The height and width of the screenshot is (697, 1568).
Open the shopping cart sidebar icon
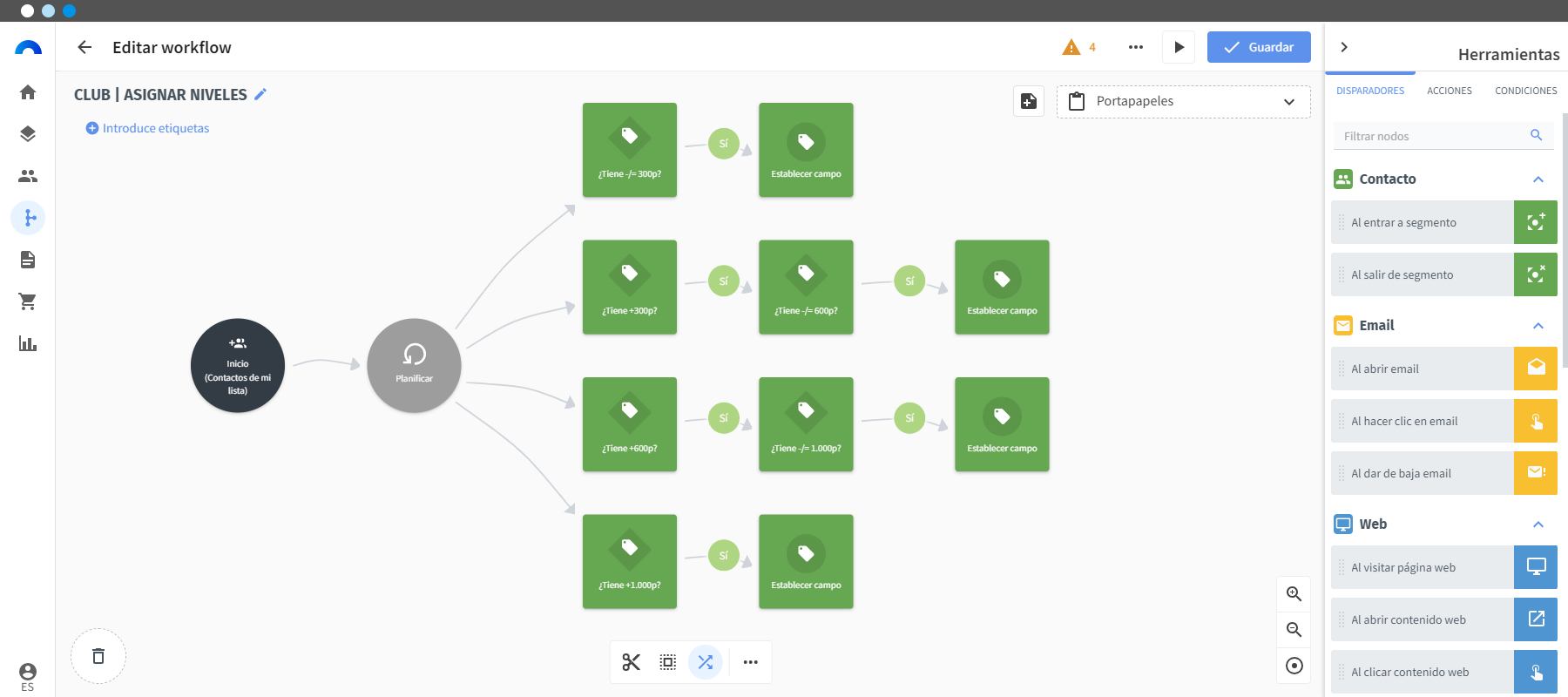point(28,301)
